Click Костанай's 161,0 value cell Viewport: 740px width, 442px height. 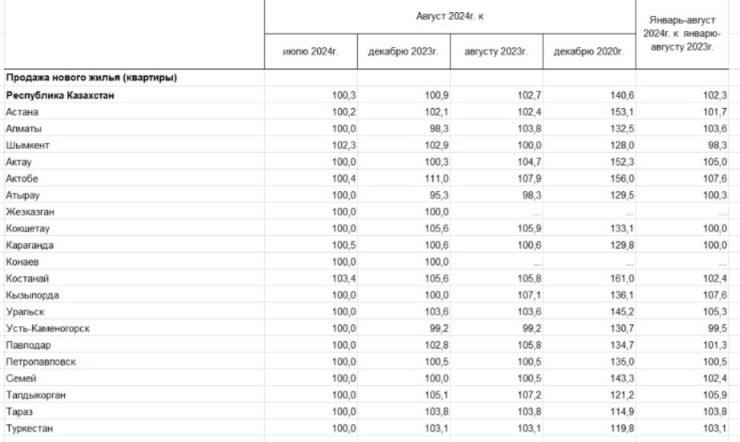click(x=608, y=278)
